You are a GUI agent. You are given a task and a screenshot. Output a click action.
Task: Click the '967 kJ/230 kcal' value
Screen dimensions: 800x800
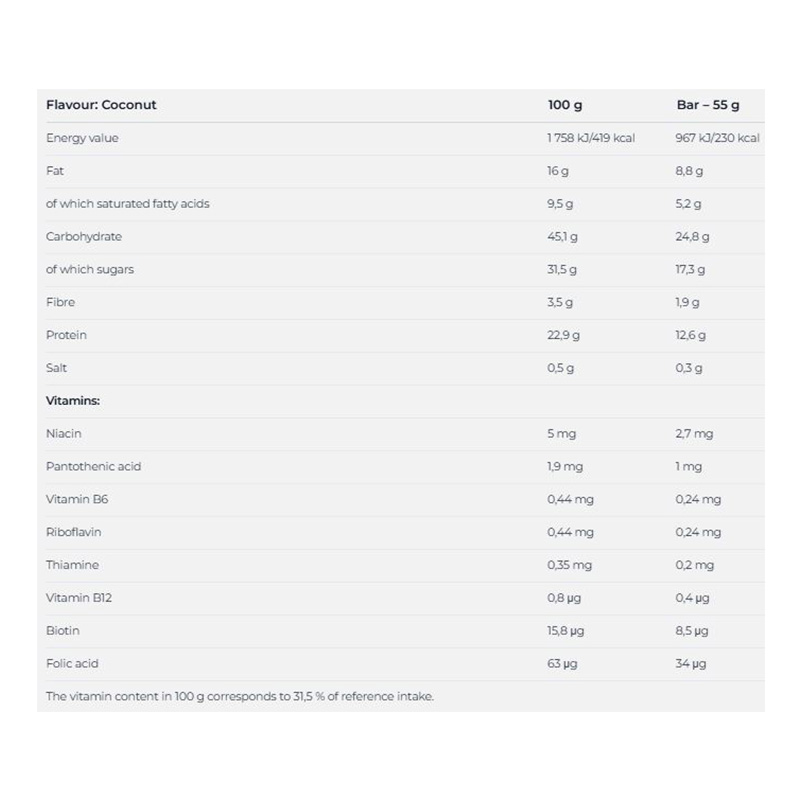point(717,138)
